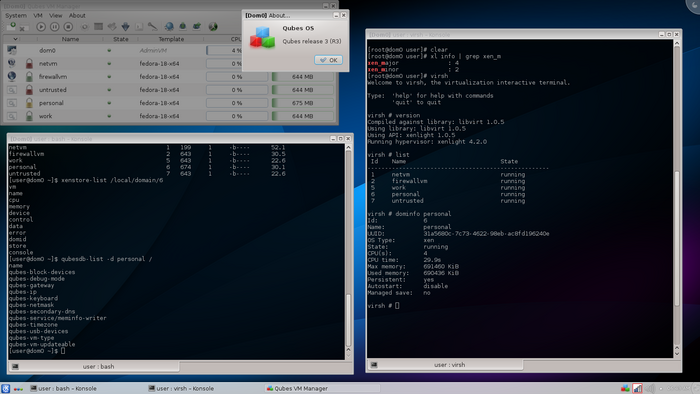Click the firewallvm globe type icon
Viewport: 700px width, 394px height.
12,76
